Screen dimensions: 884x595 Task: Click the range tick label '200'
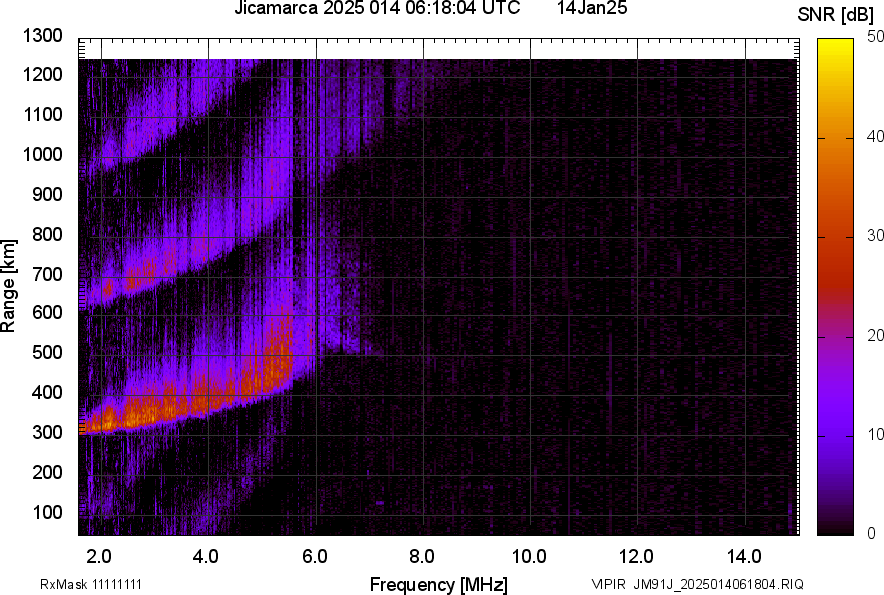tap(47, 473)
